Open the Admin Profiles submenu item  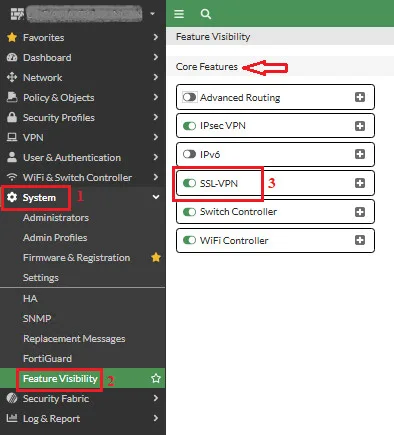coord(55,238)
